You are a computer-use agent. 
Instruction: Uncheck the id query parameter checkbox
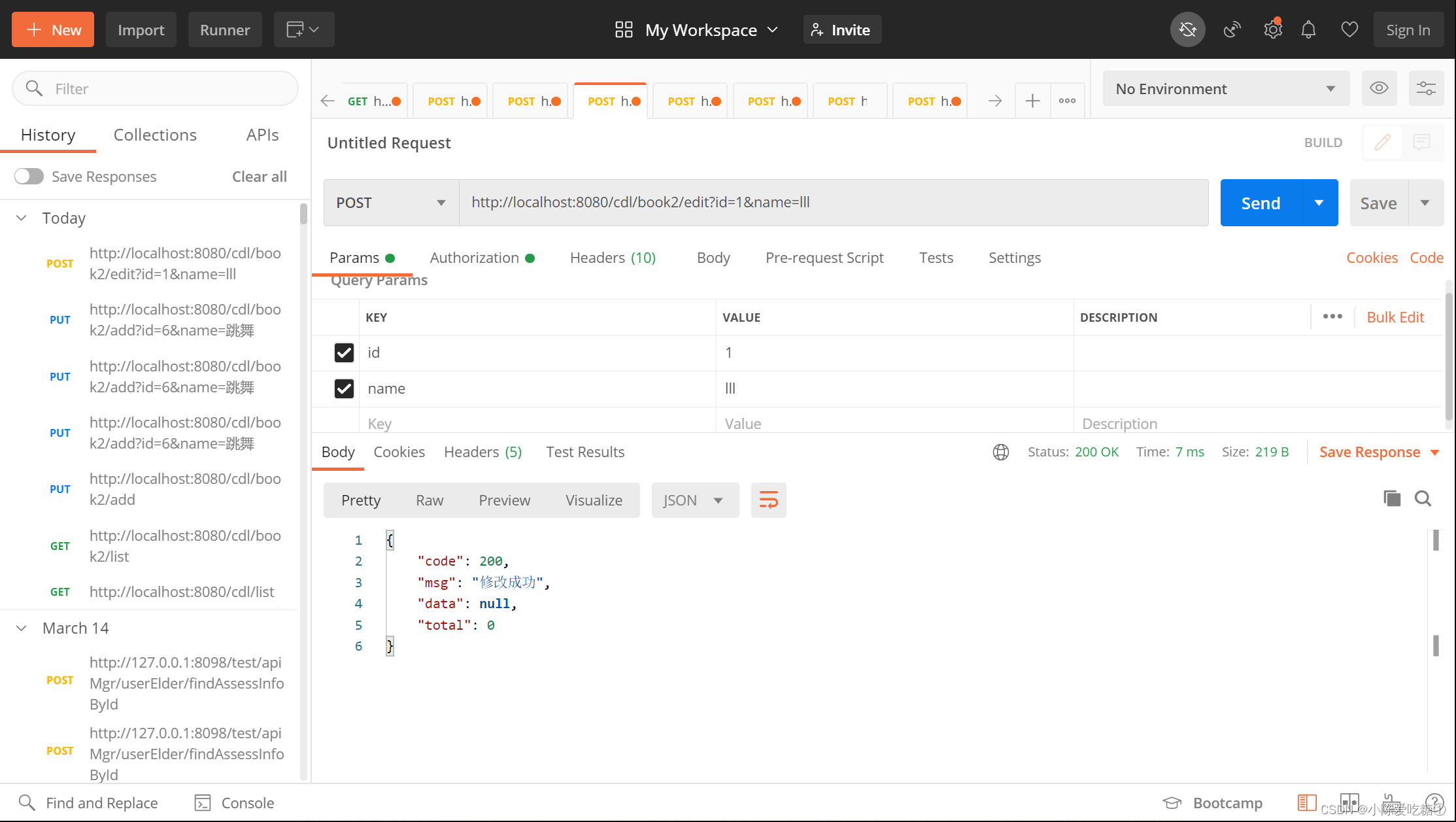344,353
